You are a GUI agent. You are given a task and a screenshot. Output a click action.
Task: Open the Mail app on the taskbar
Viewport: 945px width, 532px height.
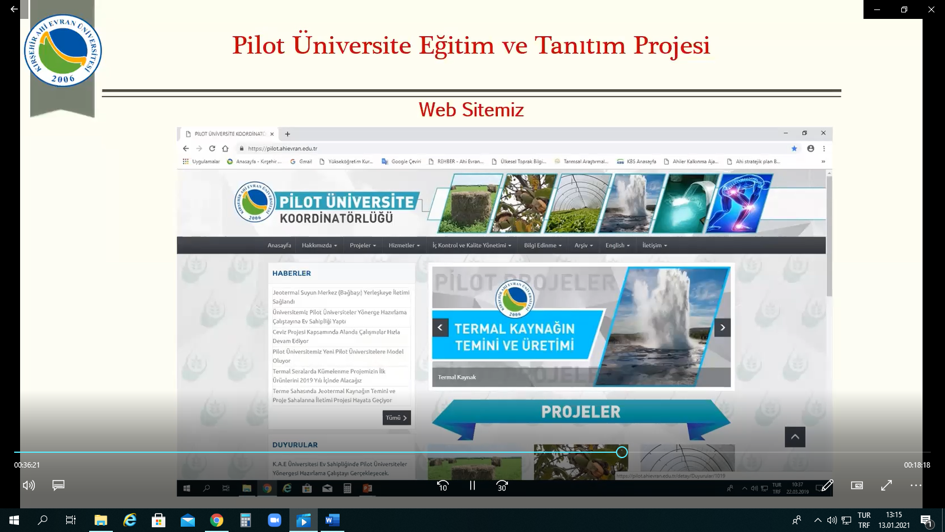click(187, 520)
